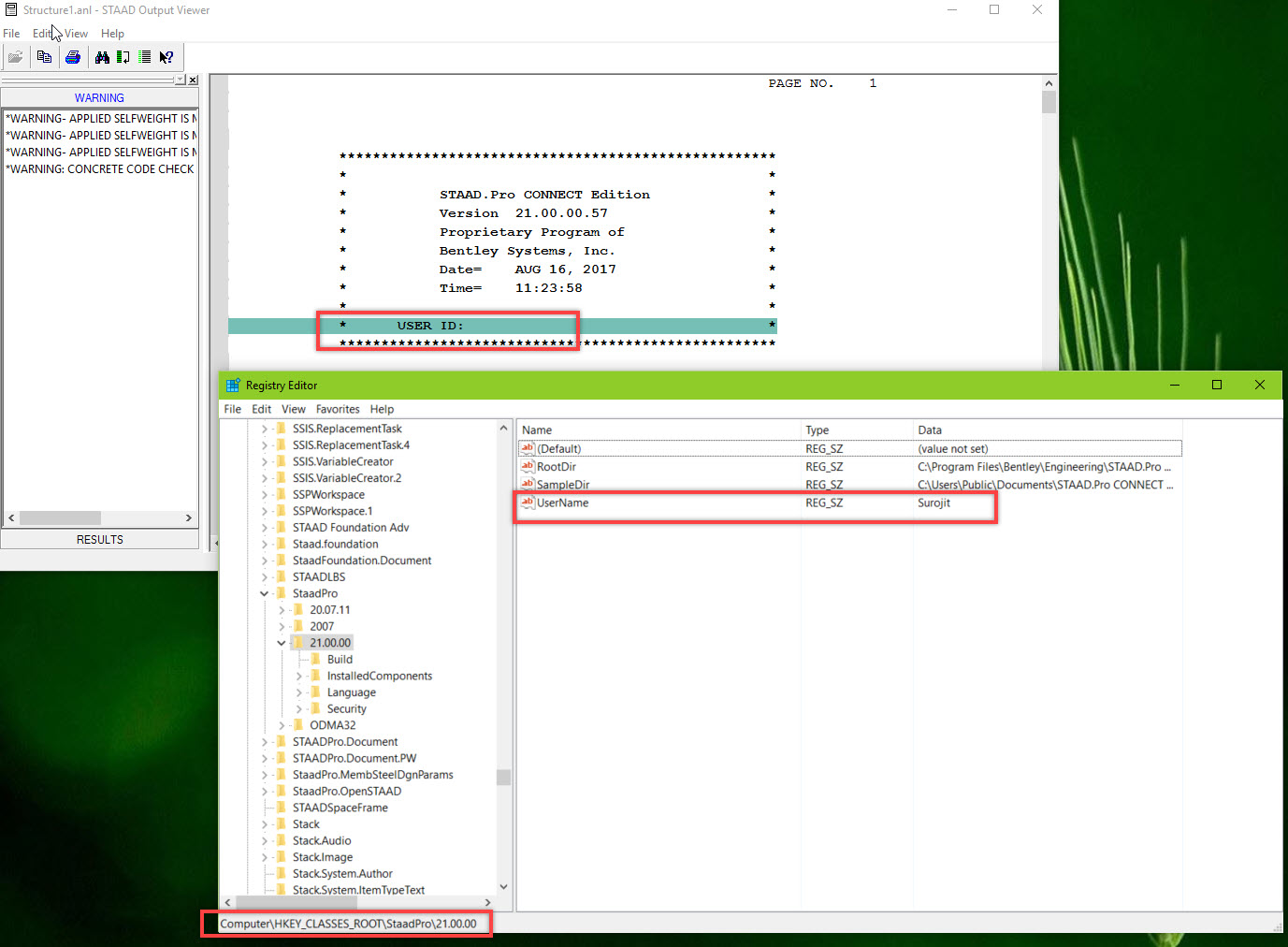Click the Name column header
1288x947 pixels.
click(x=658, y=430)
